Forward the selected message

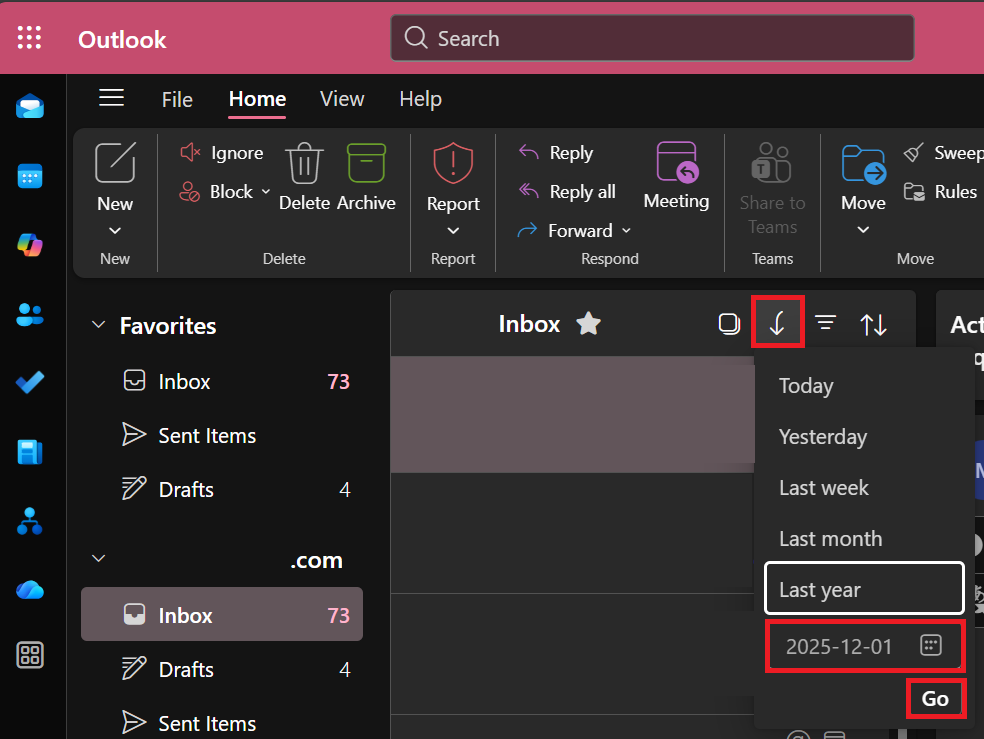coord(564,230)
